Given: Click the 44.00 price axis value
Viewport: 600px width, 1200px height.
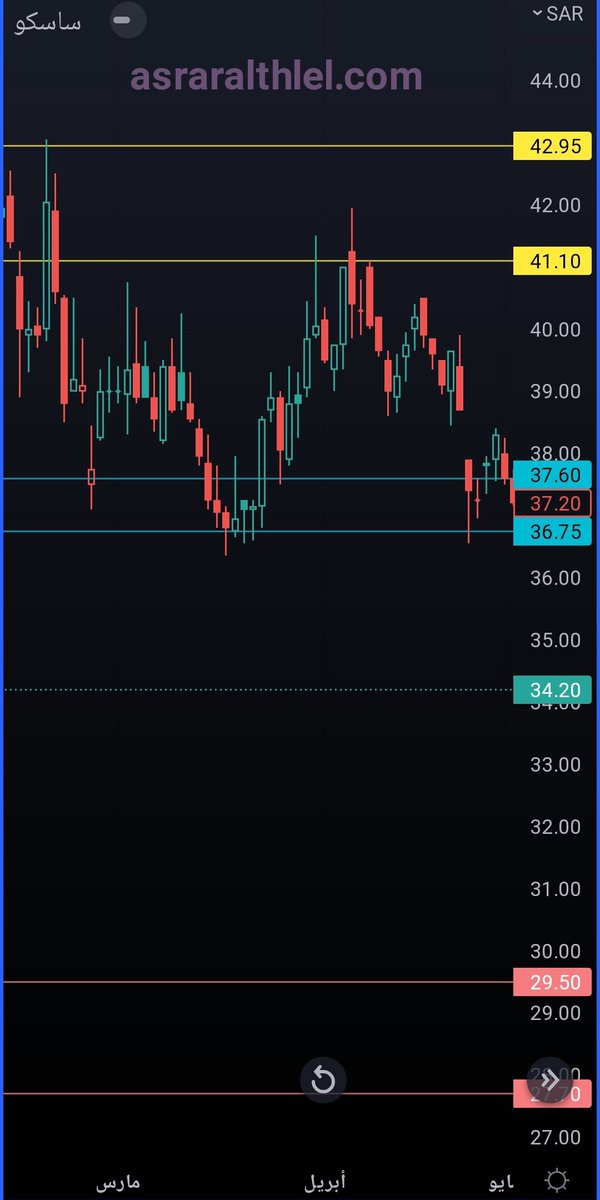Looking at the screenshot, I should (555, 81).
